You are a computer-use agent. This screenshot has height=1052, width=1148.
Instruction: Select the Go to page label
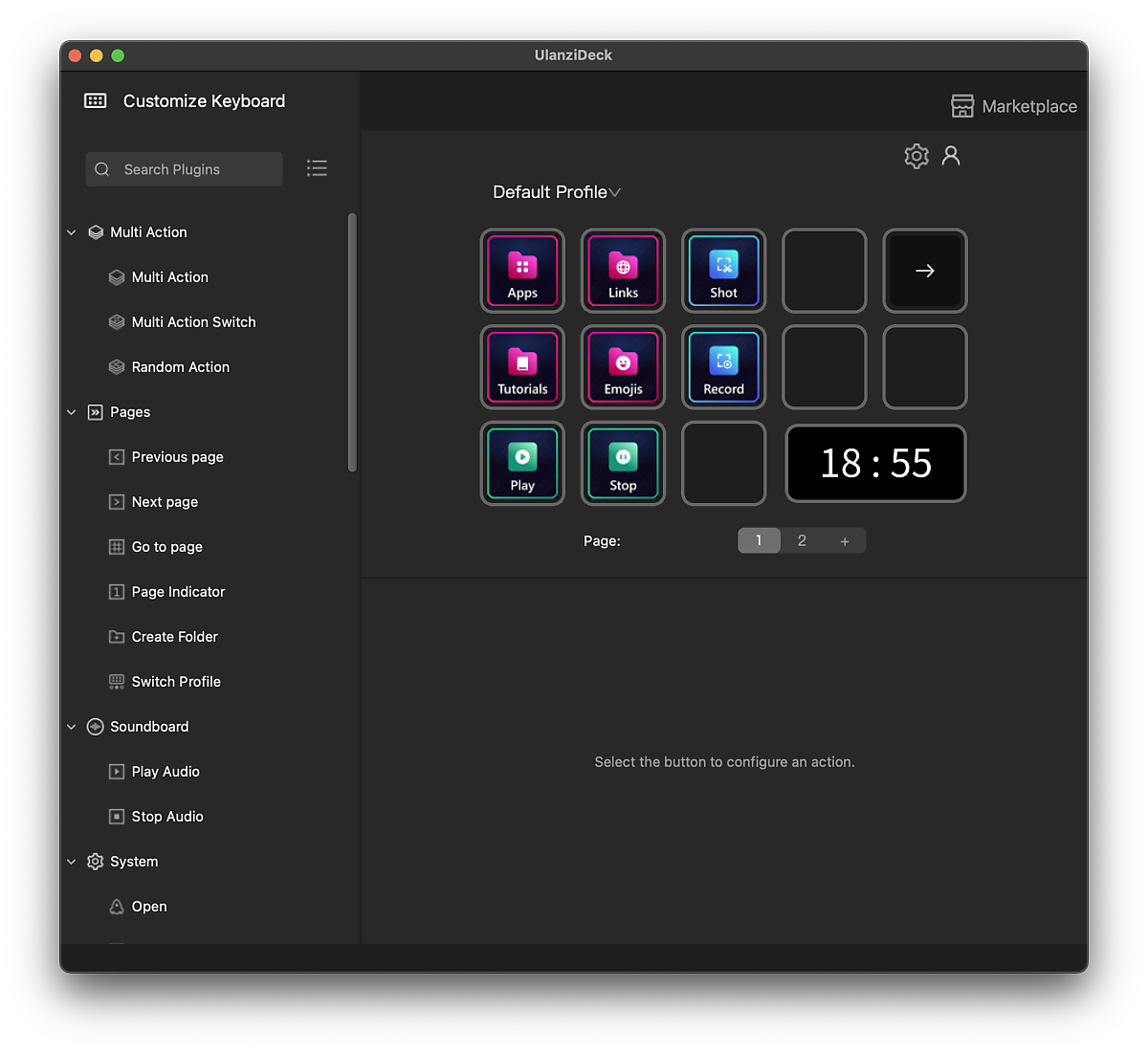click(x=166, y=547)
